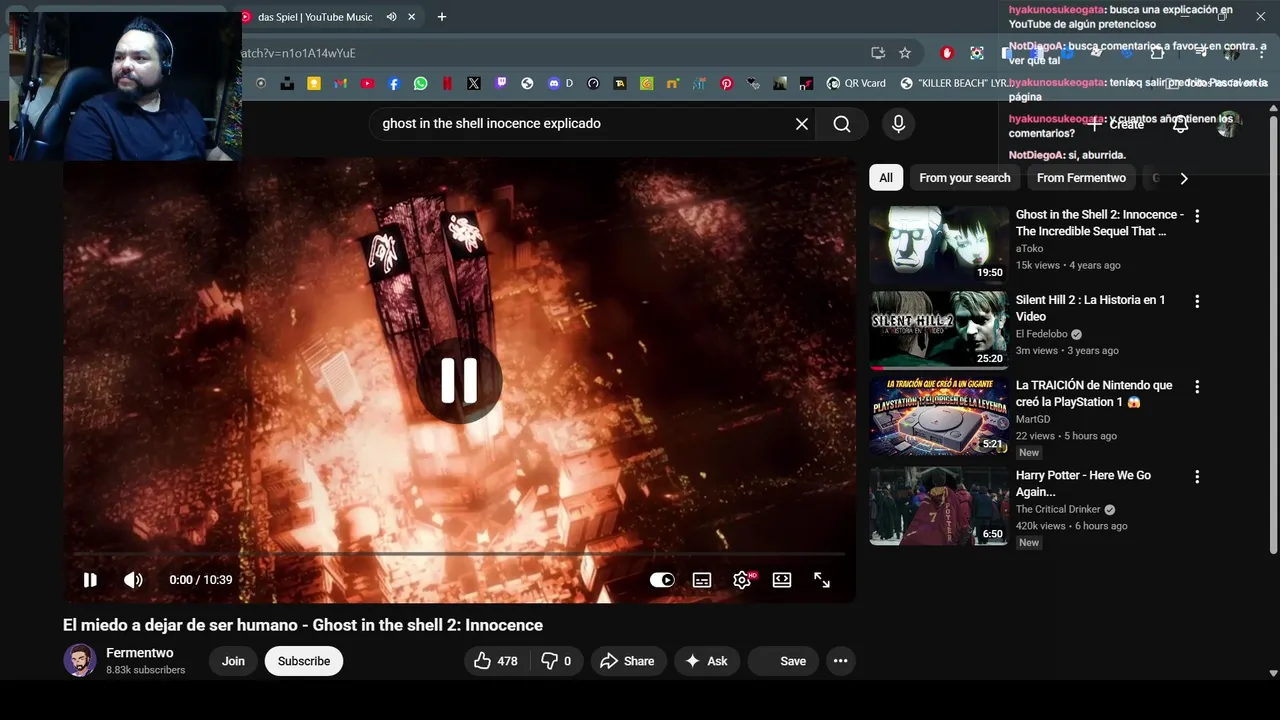Share the video
The height and width of the screenshot is (720, 1280).
(x=627, y=661)
